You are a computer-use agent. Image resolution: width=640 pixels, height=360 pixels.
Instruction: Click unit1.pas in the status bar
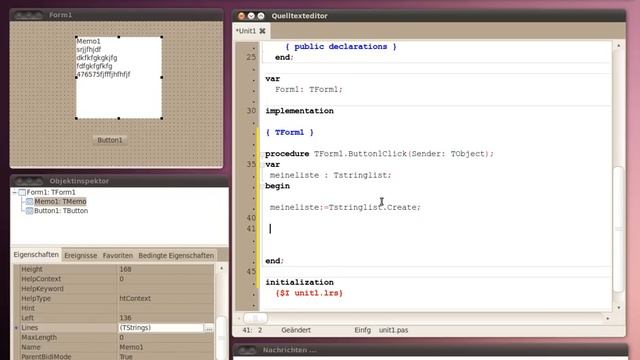pos(393,330)
